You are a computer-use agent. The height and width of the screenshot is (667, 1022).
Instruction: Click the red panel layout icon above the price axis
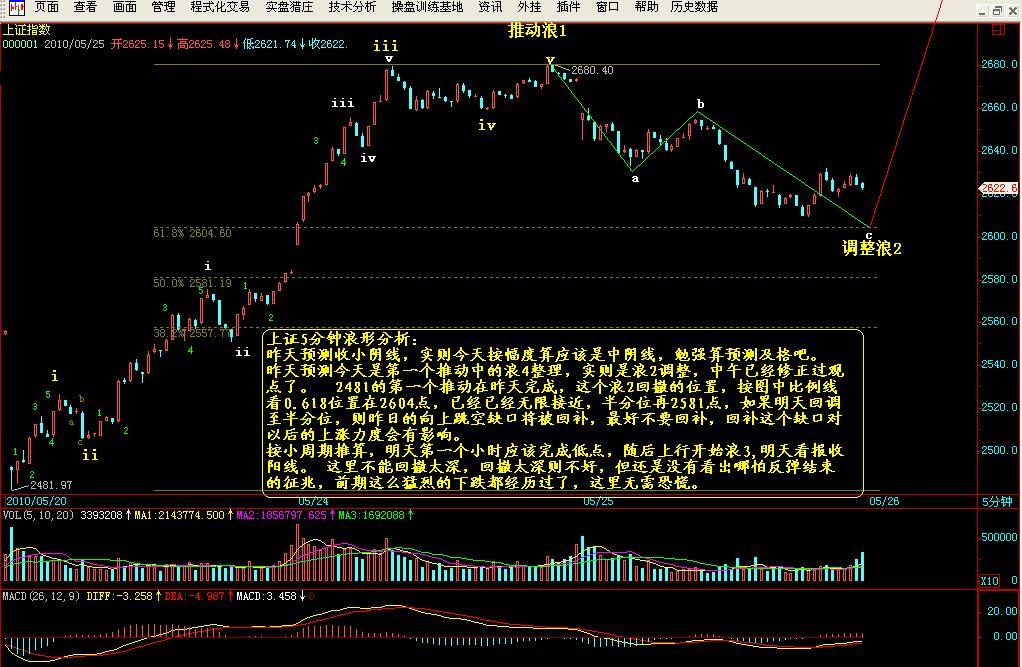(x=998, y=29)
